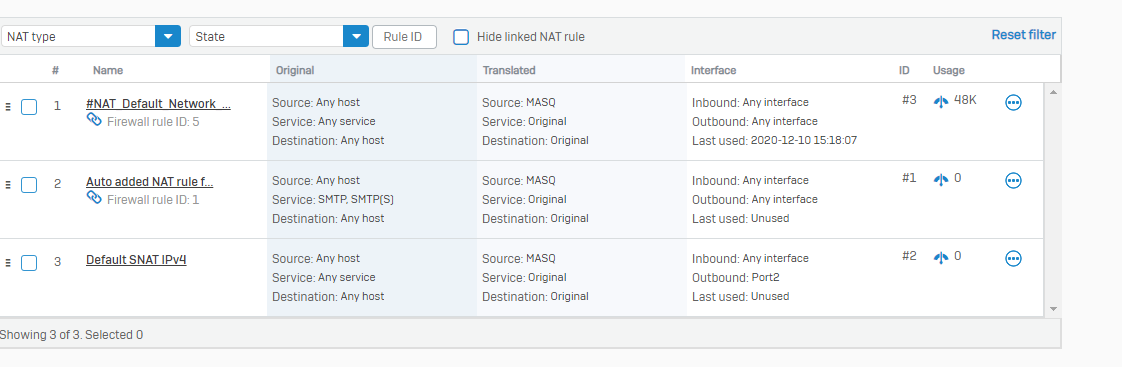Click the linked firewall rule ID 5 chain icon
The image size is (1122, 367).
tap(94, 120)
